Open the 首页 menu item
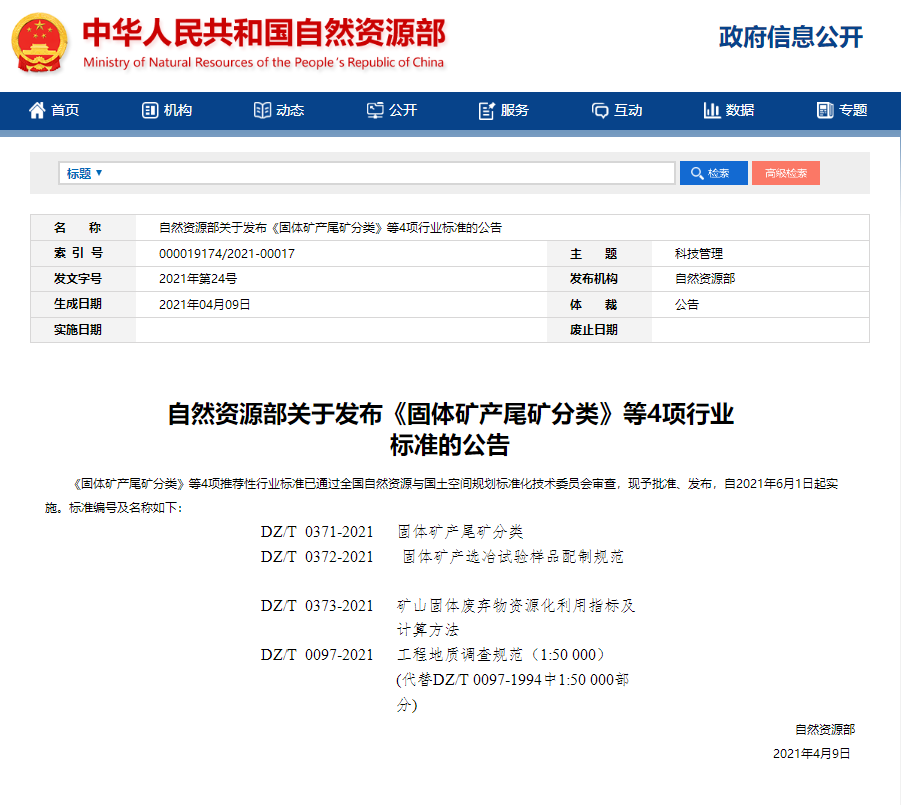This screenshot has height=805, width=901. (66, 110)
